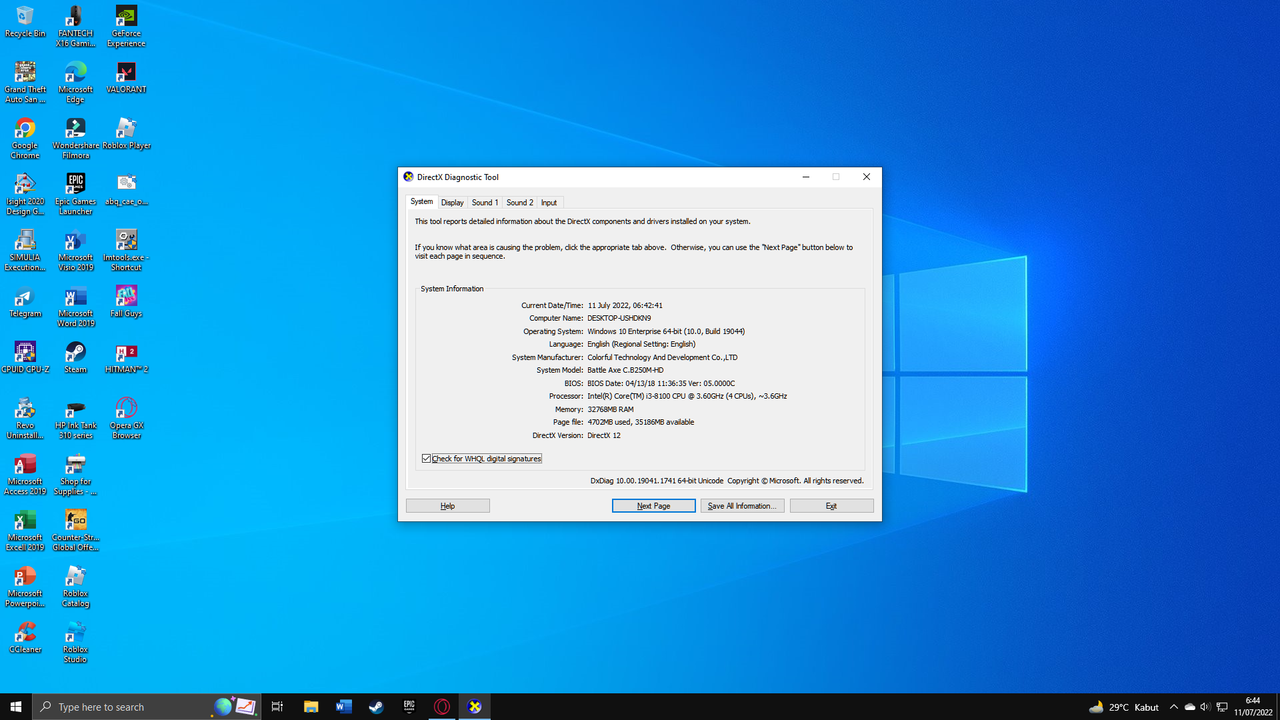The height and width of the screenshot is (720, 1280).
Task: Switch to the Input tab
Action: (x=549, y=202)
